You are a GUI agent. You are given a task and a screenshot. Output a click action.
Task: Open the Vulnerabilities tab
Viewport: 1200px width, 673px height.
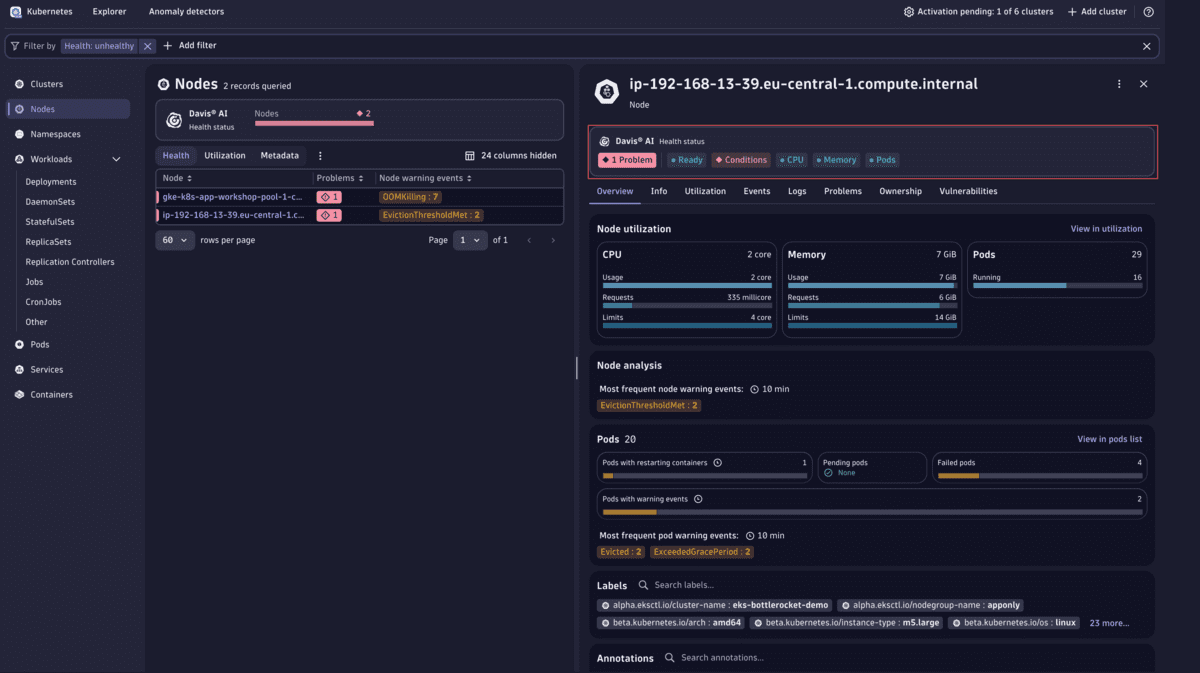pos(968,191)
